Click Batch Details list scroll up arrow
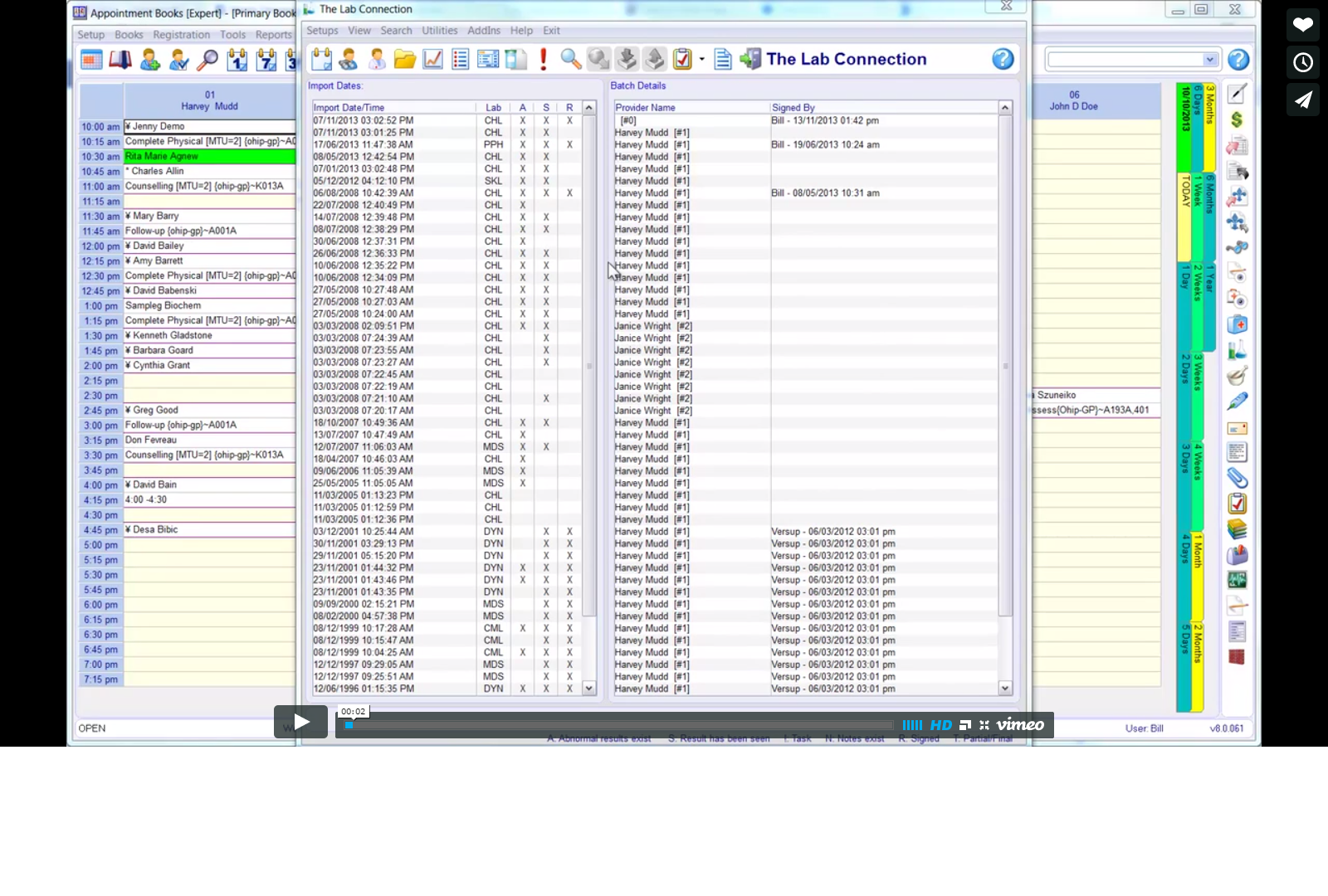This screenshot has height=896, width=1328. [x=1005, y=108]
